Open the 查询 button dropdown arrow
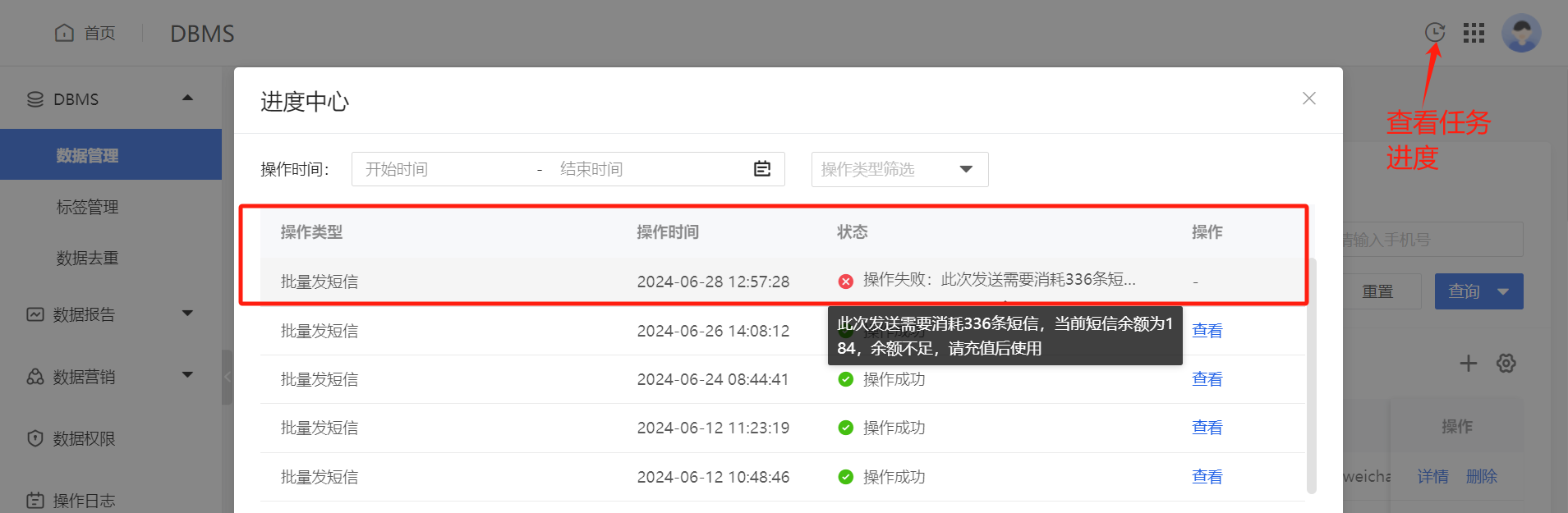This screenshot has height=513, width=1568. tap(1503, 291)
